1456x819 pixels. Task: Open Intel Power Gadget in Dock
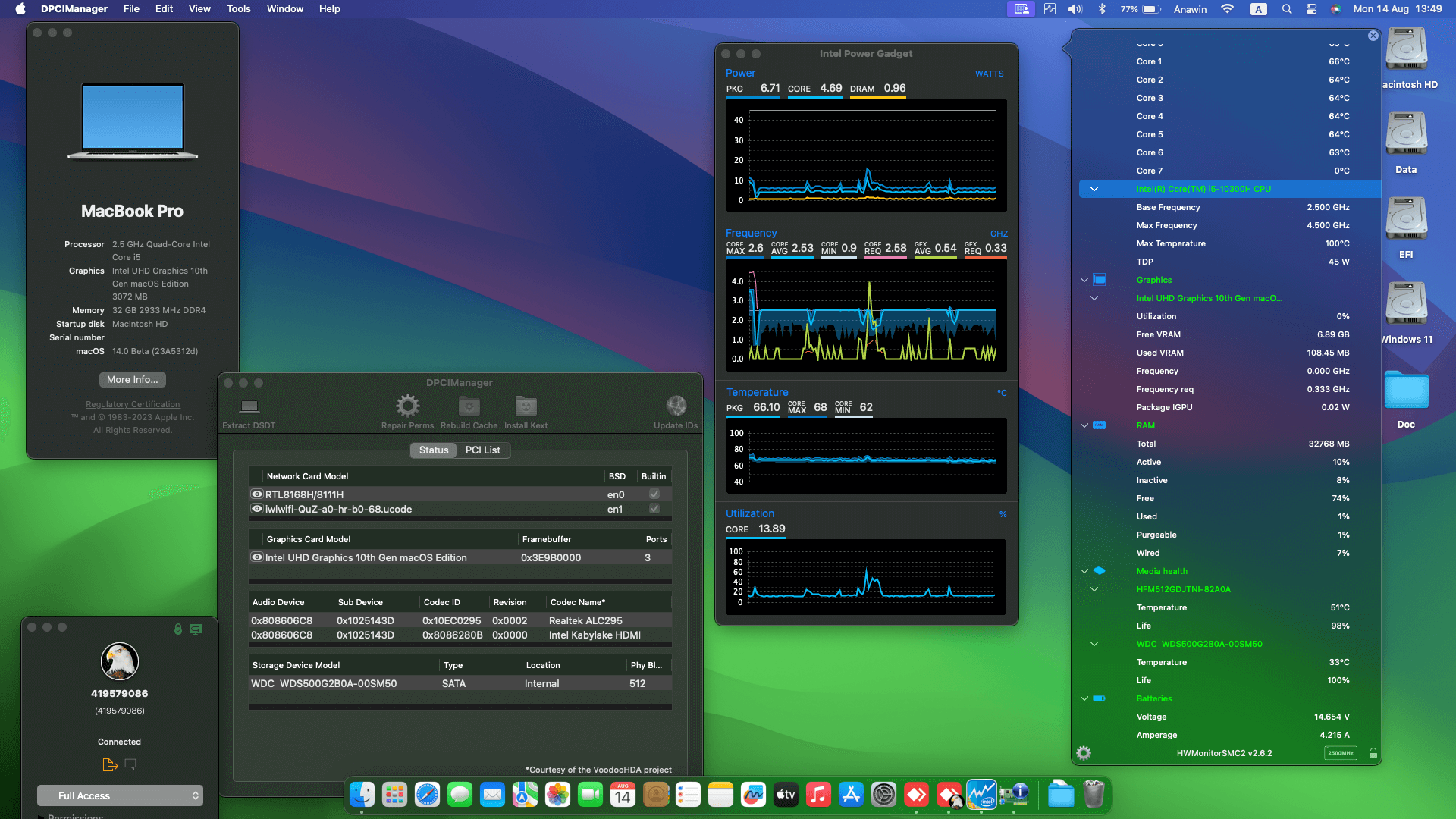pyautogui.click(x=981, y=795)
